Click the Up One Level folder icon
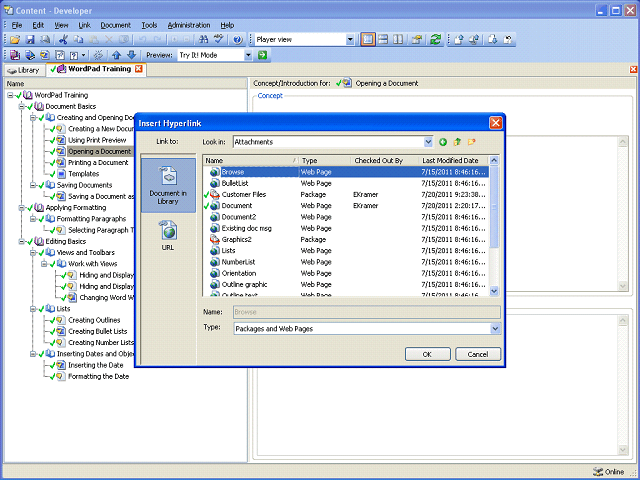This screenshot has height=480, width=640. click(457, 142)
